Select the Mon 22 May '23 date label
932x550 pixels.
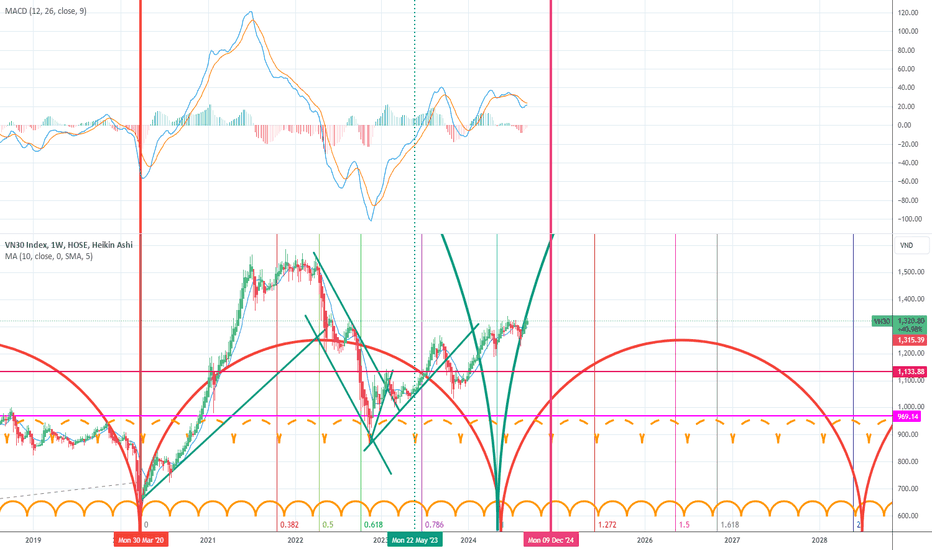[415, 540]
